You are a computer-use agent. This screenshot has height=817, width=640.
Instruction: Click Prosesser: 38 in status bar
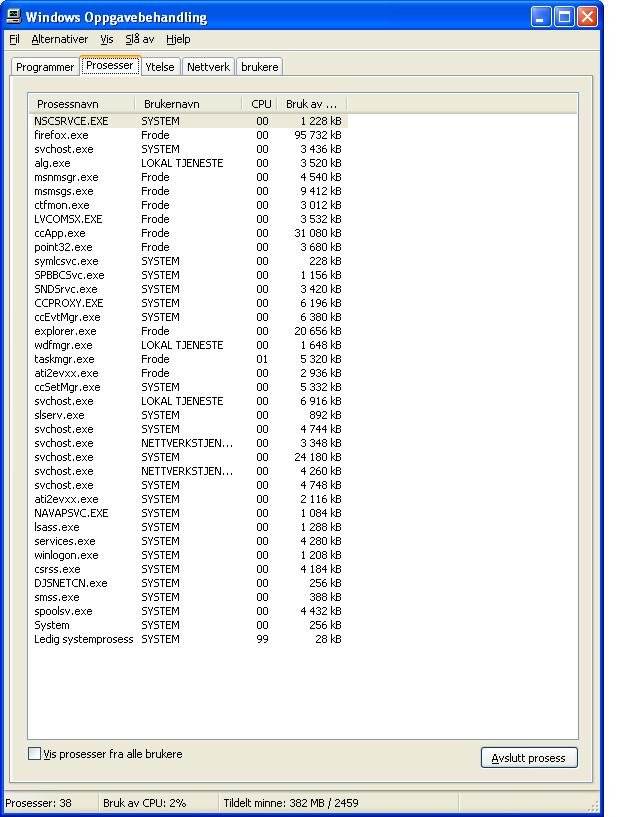coord(39,803)
